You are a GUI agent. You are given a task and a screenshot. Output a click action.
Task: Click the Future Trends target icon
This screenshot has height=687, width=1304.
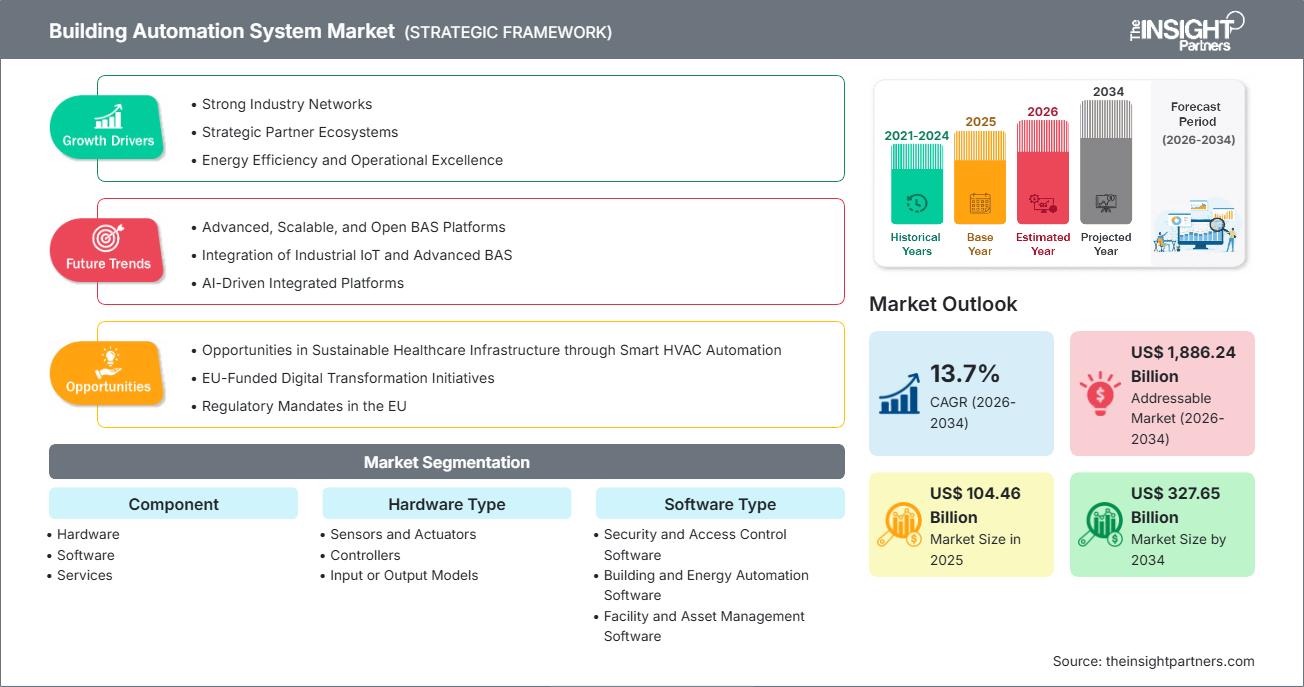106,238
